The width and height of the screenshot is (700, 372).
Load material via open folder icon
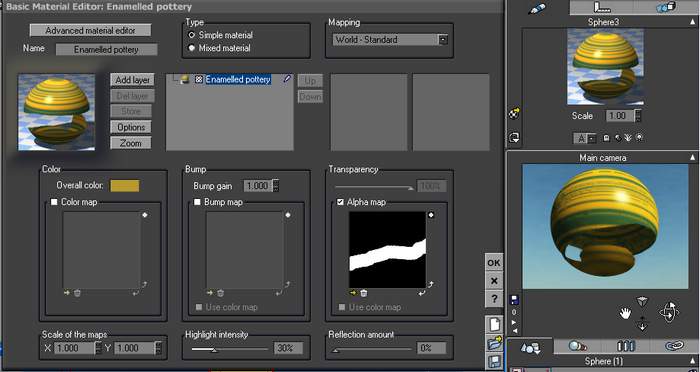click(494, 343)
